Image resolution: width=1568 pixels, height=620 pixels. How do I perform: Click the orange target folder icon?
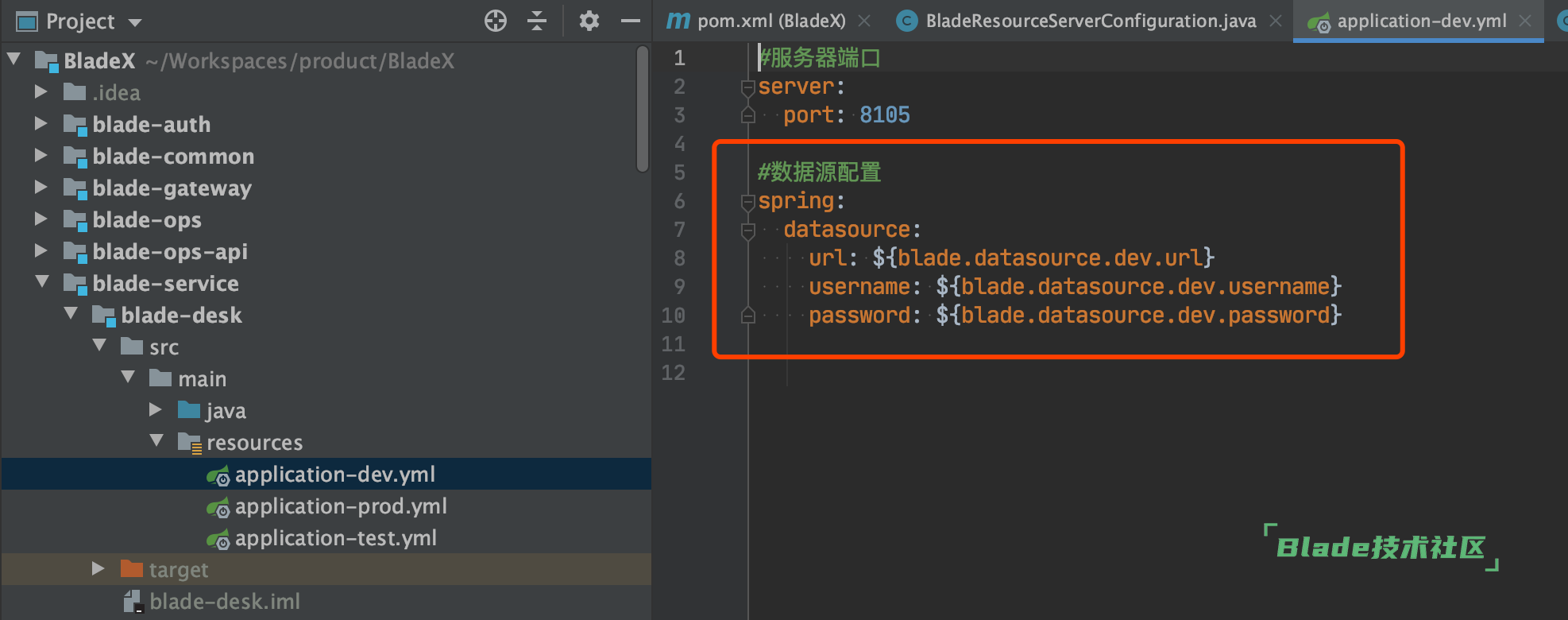131,568
